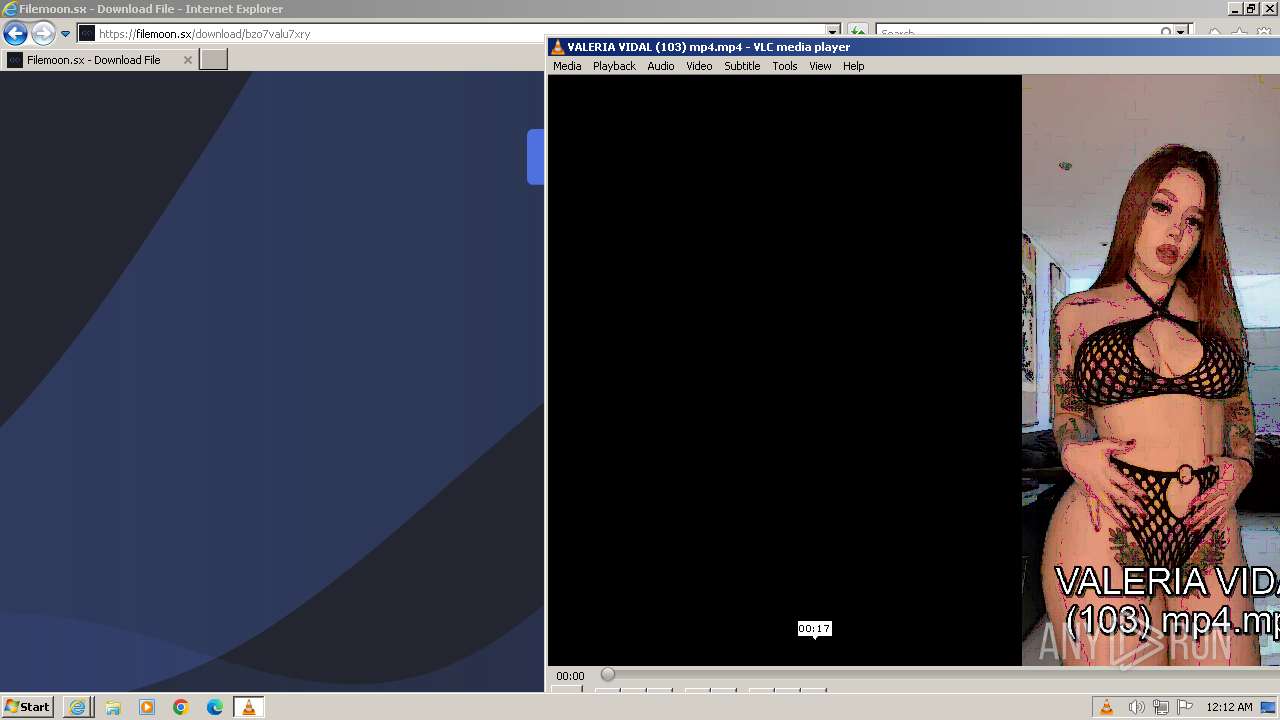Minimize the Internet Explorer window
The width and height of the screenshot is (1280, 720).
tap(1235, 8)
